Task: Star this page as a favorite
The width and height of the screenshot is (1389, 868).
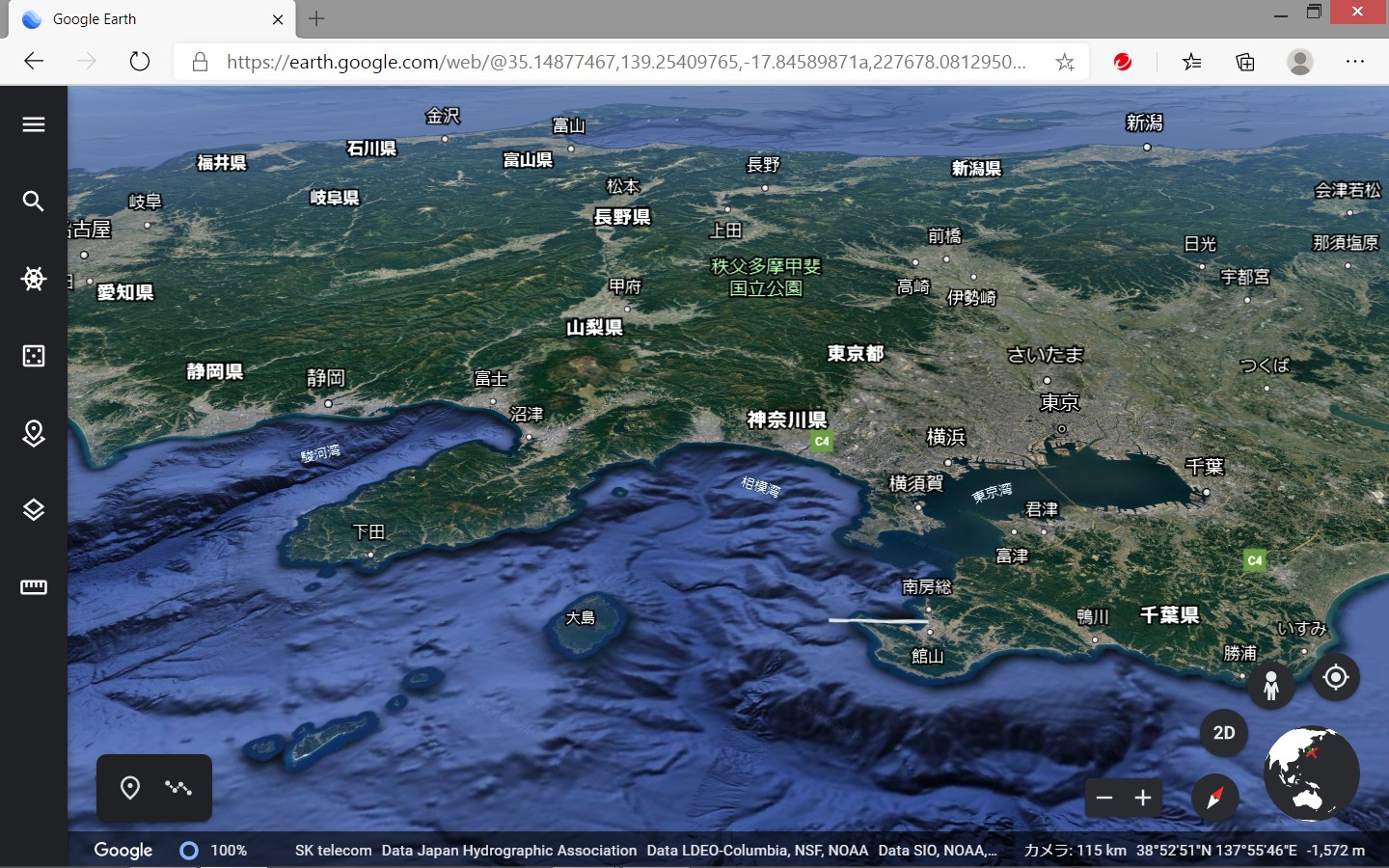Action: pos(1064,61)
